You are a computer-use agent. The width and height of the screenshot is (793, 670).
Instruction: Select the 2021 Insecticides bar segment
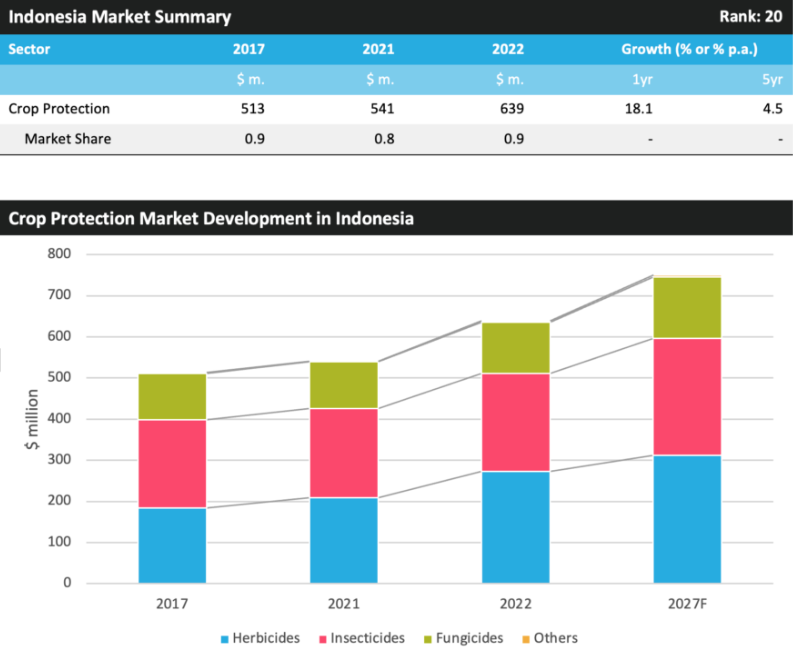[x=344, y=452]
